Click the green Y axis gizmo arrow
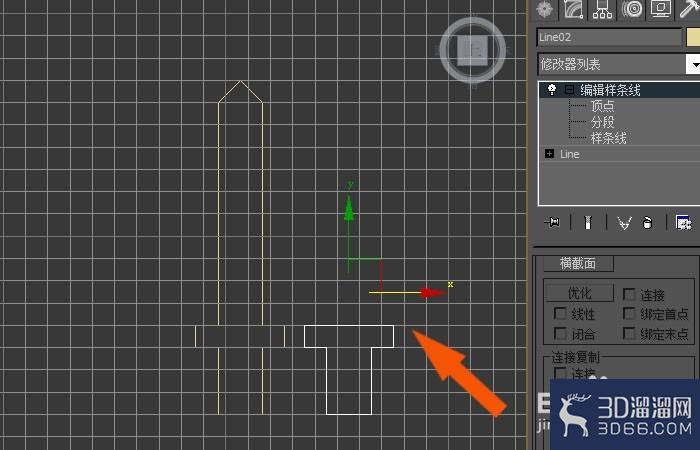 349,210
